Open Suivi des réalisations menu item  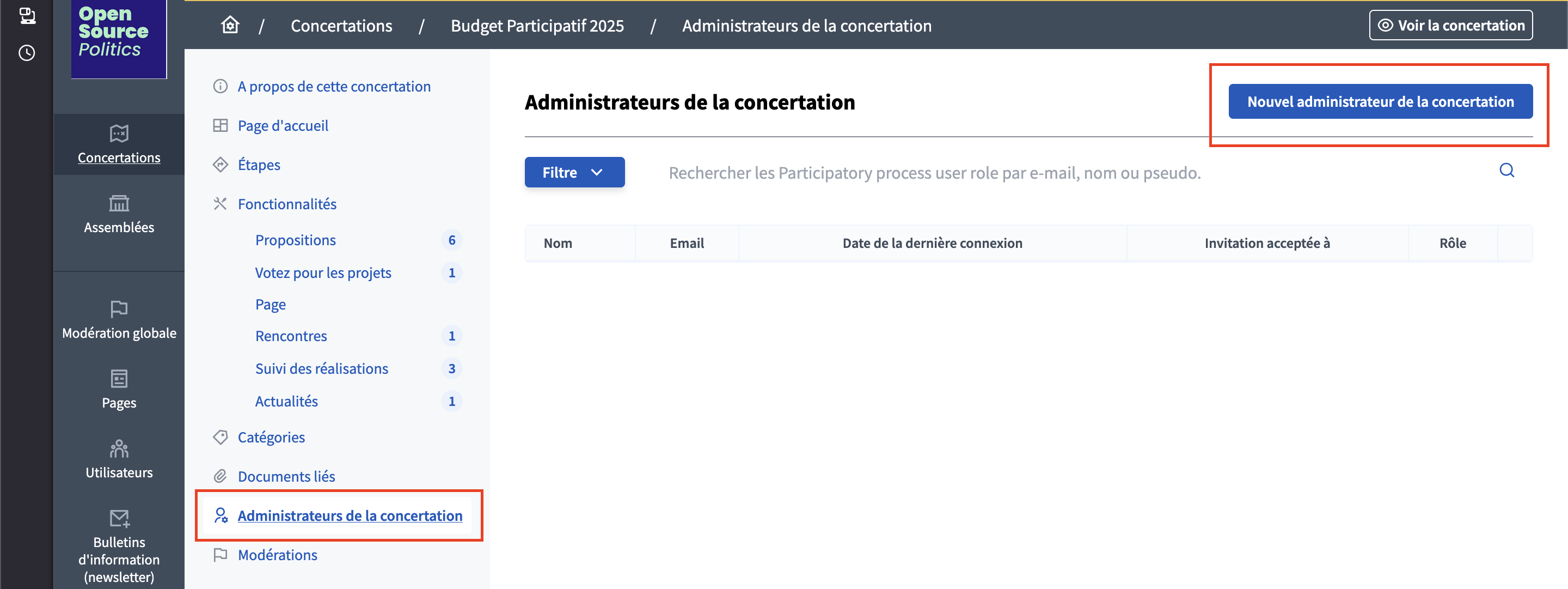point(321,368)
